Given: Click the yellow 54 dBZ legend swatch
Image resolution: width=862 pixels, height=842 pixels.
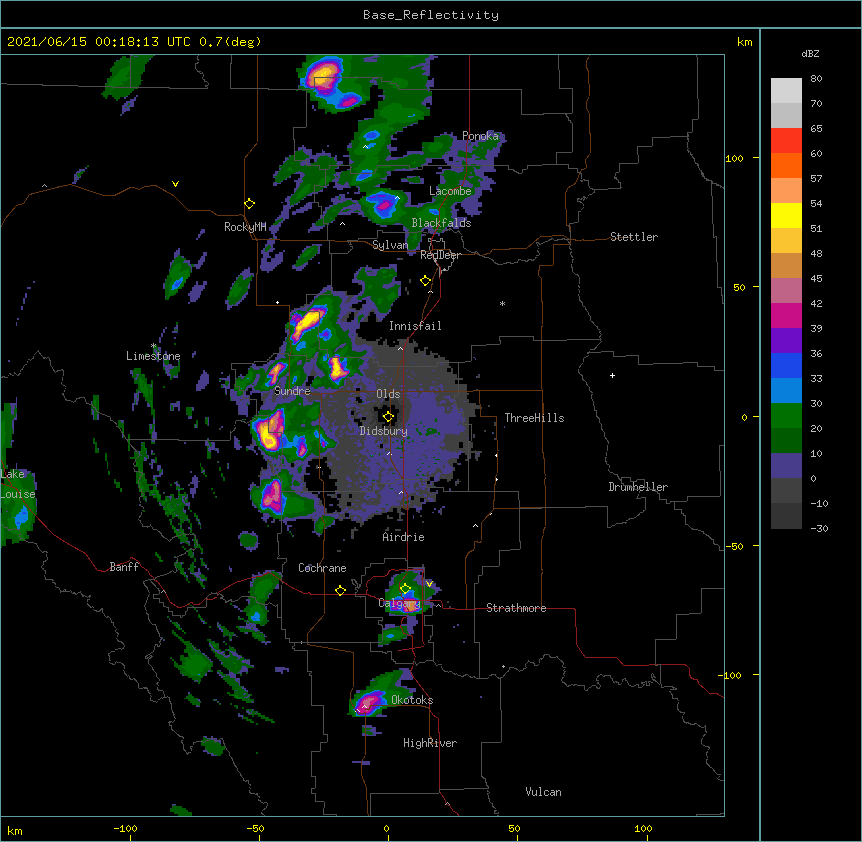Looking at the screenshot, I should click(786, 215).
